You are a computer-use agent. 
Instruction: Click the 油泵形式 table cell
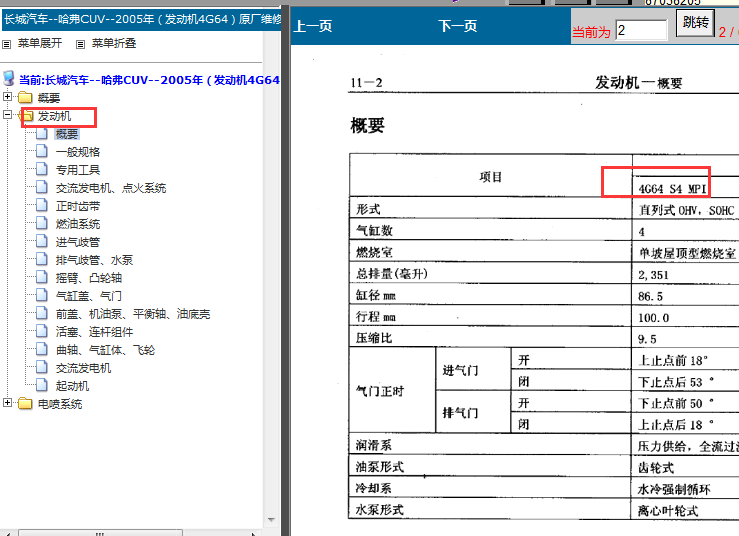490,467
